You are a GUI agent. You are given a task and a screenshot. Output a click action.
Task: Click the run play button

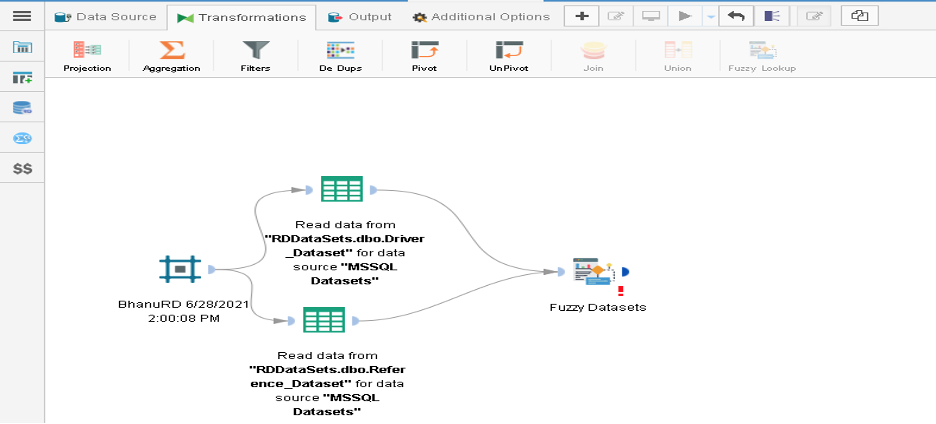click(x=685, y=16)
